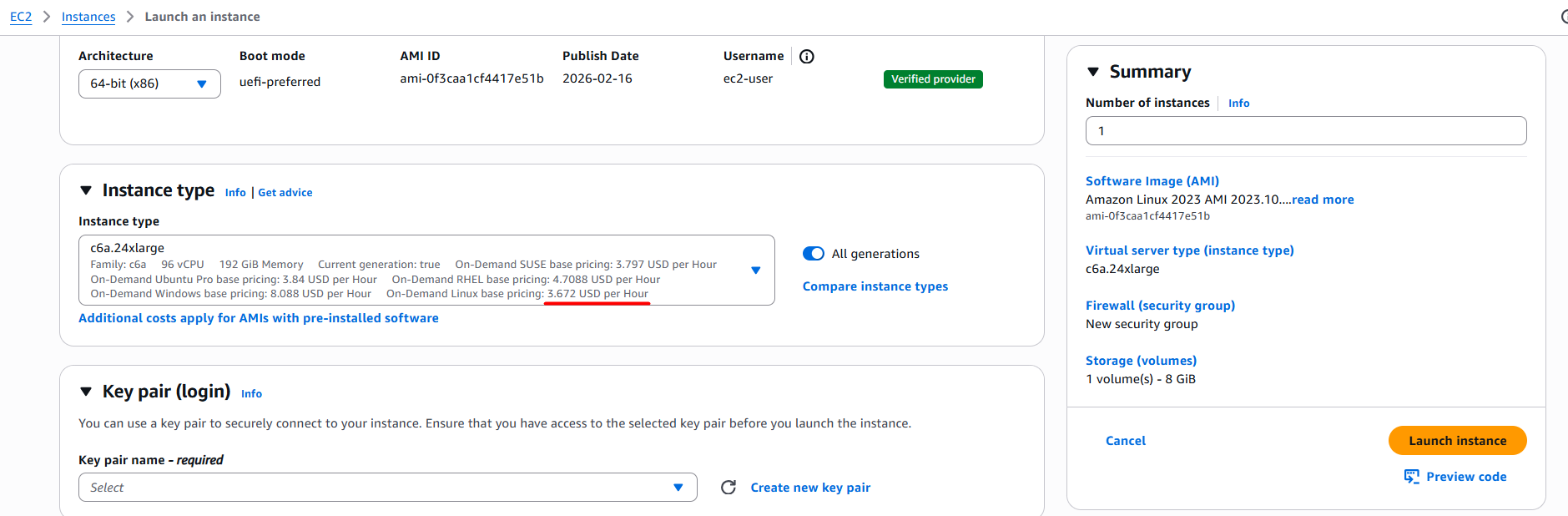Screen dimensions: 1568x516
Task: Open Create new key pair link
Action: (x=809, y=488)
